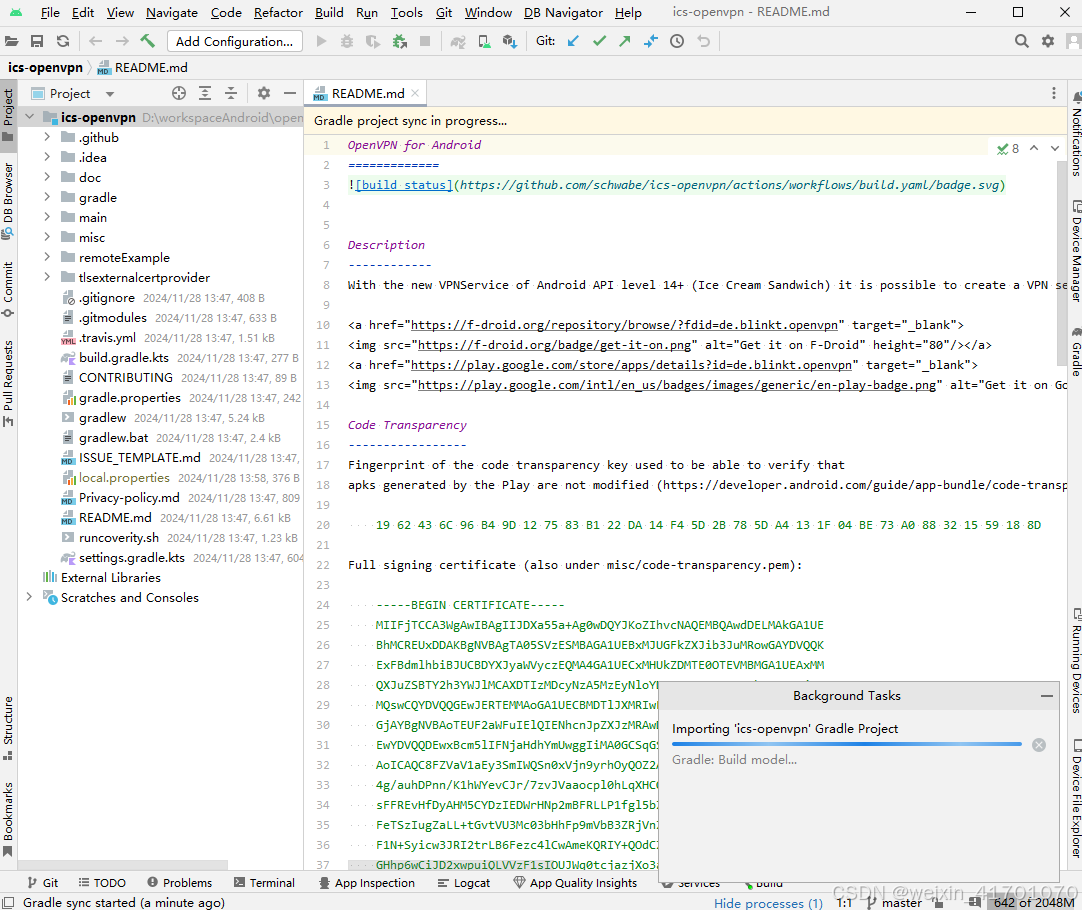The width and height of the screenshot is (1082, 910).
Task: Expand Scratches and Consoles
Action: (x=29, y=597)
